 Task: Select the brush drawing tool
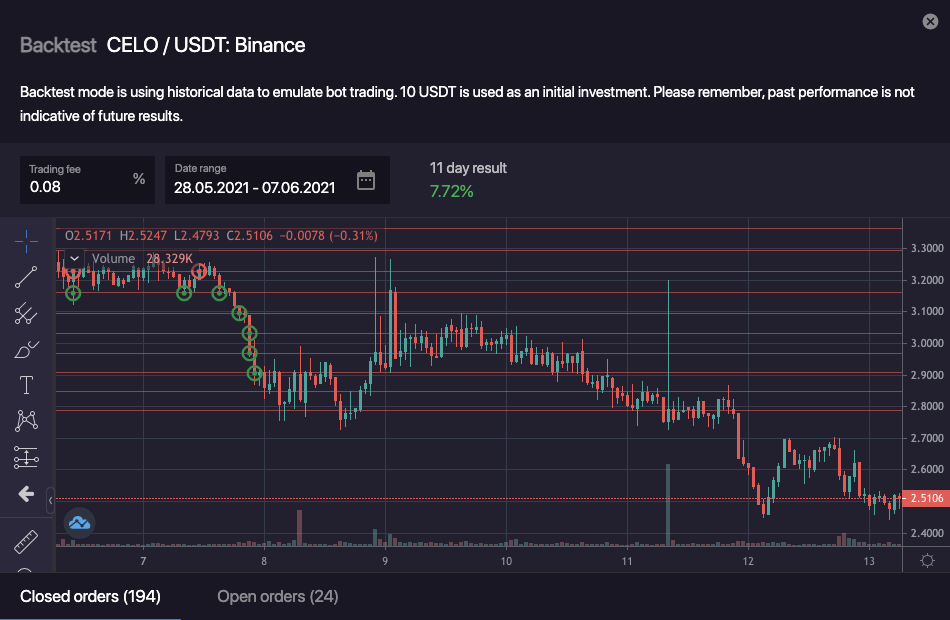click(26, 349)
